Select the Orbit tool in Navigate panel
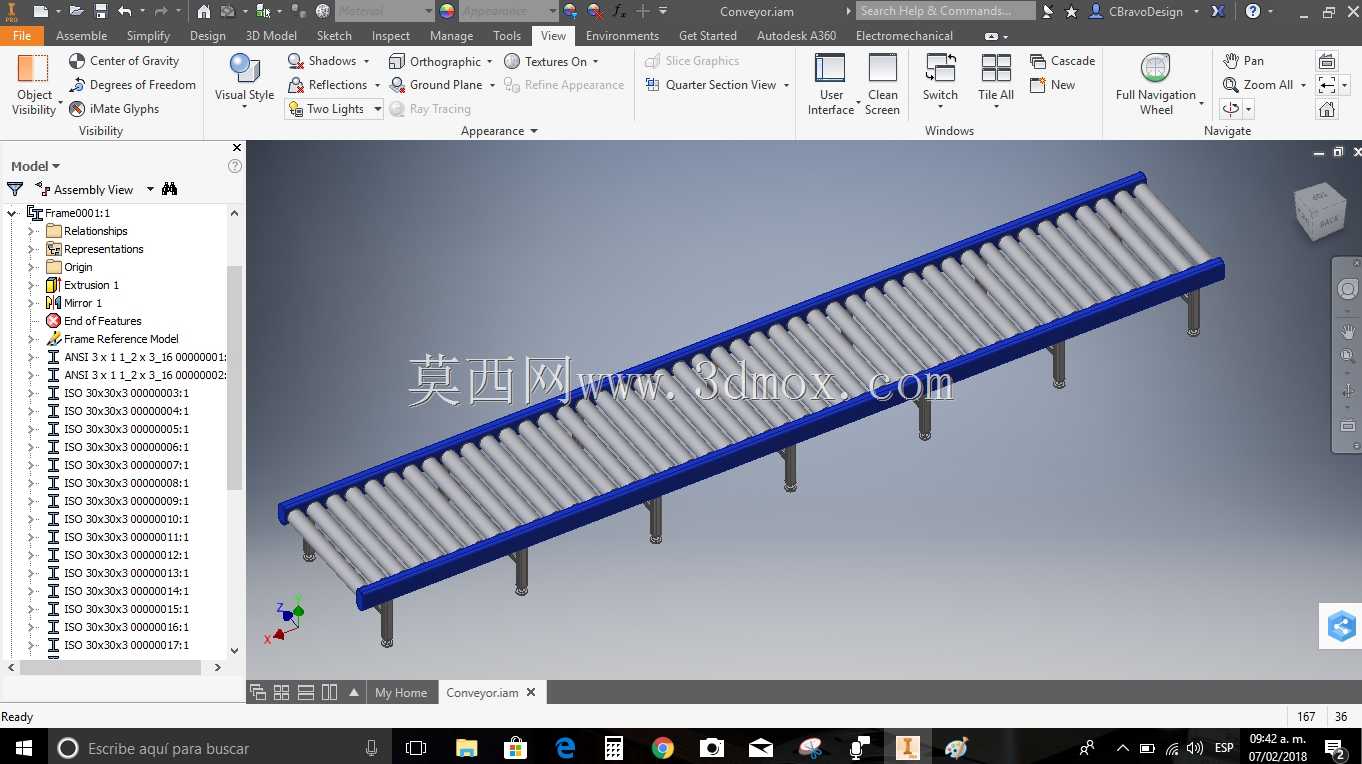 tap(1232, 109)
